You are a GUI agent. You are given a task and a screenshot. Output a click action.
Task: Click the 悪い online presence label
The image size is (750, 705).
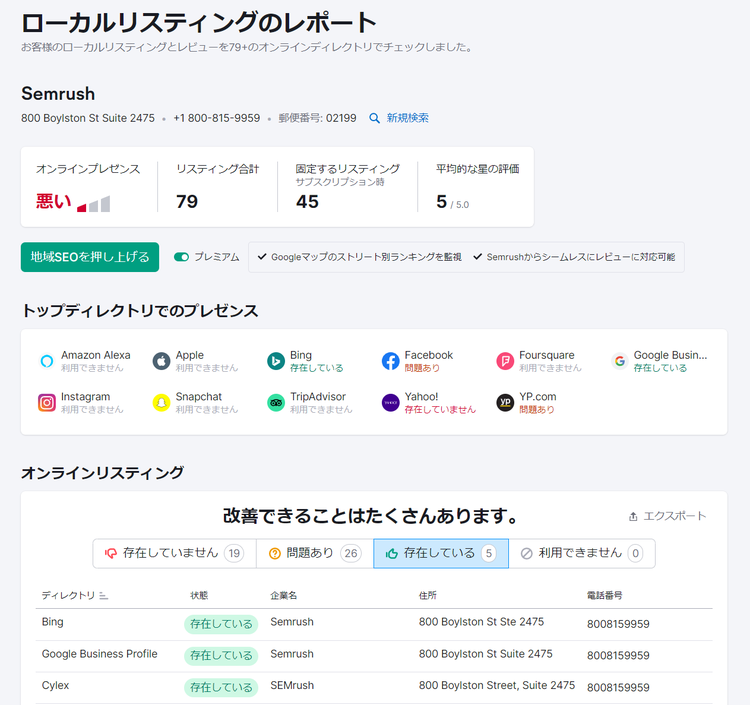point(54,201)
